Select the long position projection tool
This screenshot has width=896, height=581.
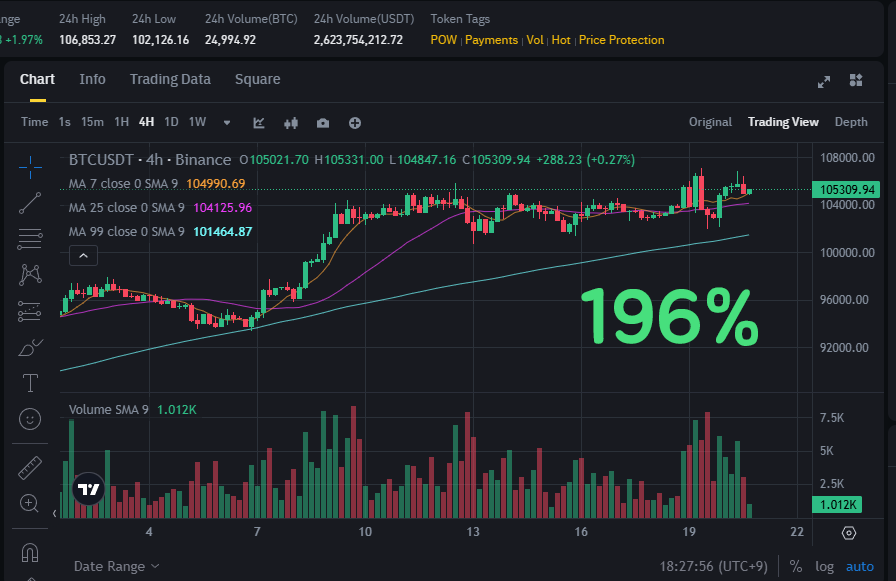pyautogui.click(x=30, y=311)
